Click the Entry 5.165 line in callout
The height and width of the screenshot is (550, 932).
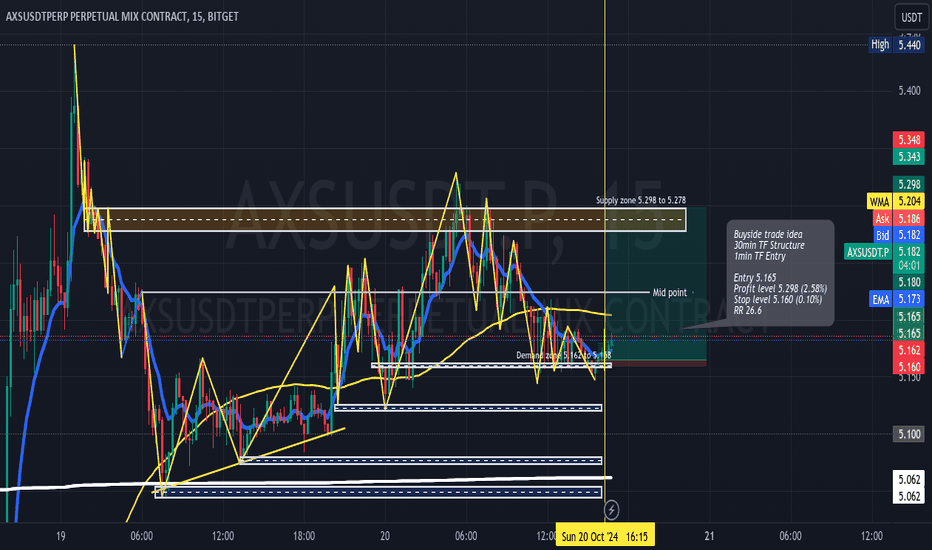pyautogui.click(x=755, y=278)
